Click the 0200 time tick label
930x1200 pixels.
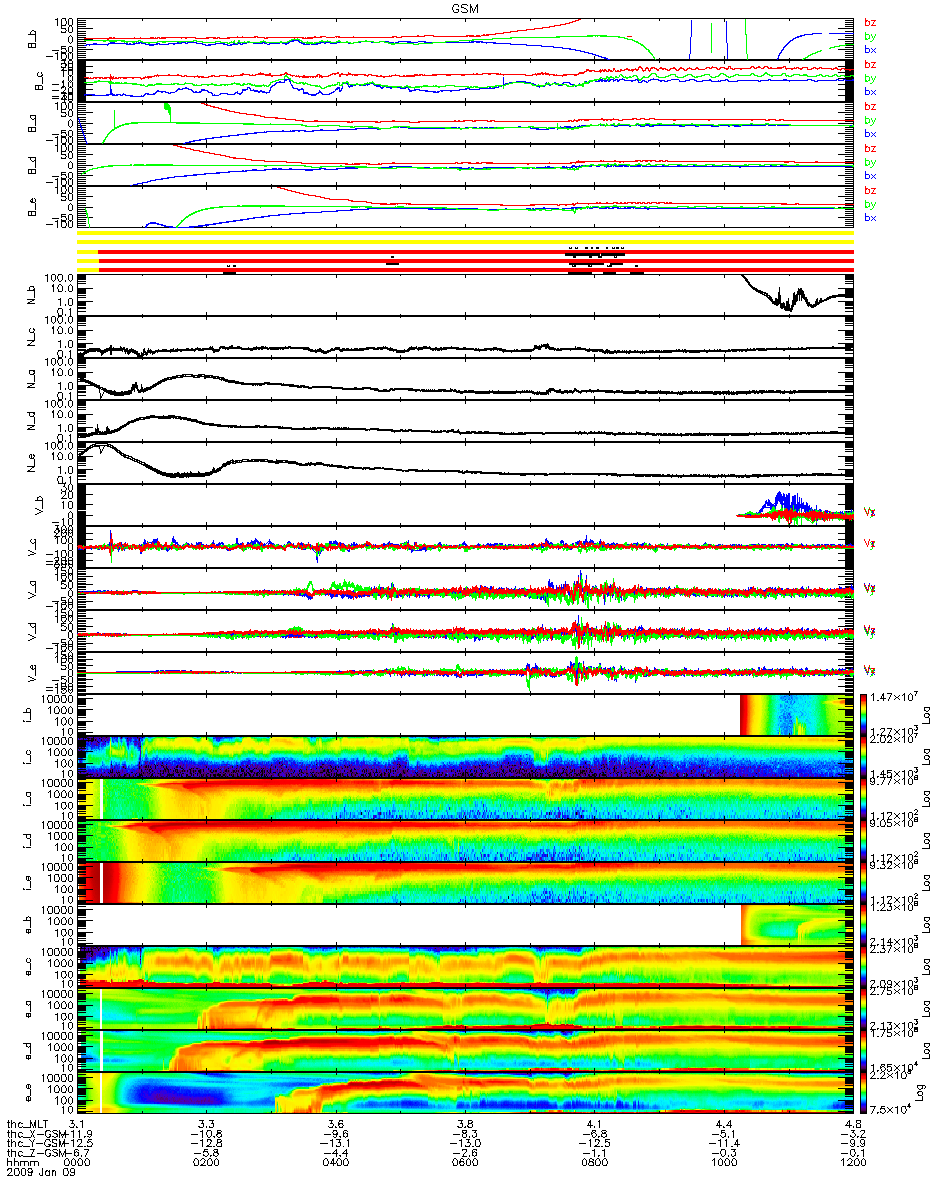(x=206, y=1161)
